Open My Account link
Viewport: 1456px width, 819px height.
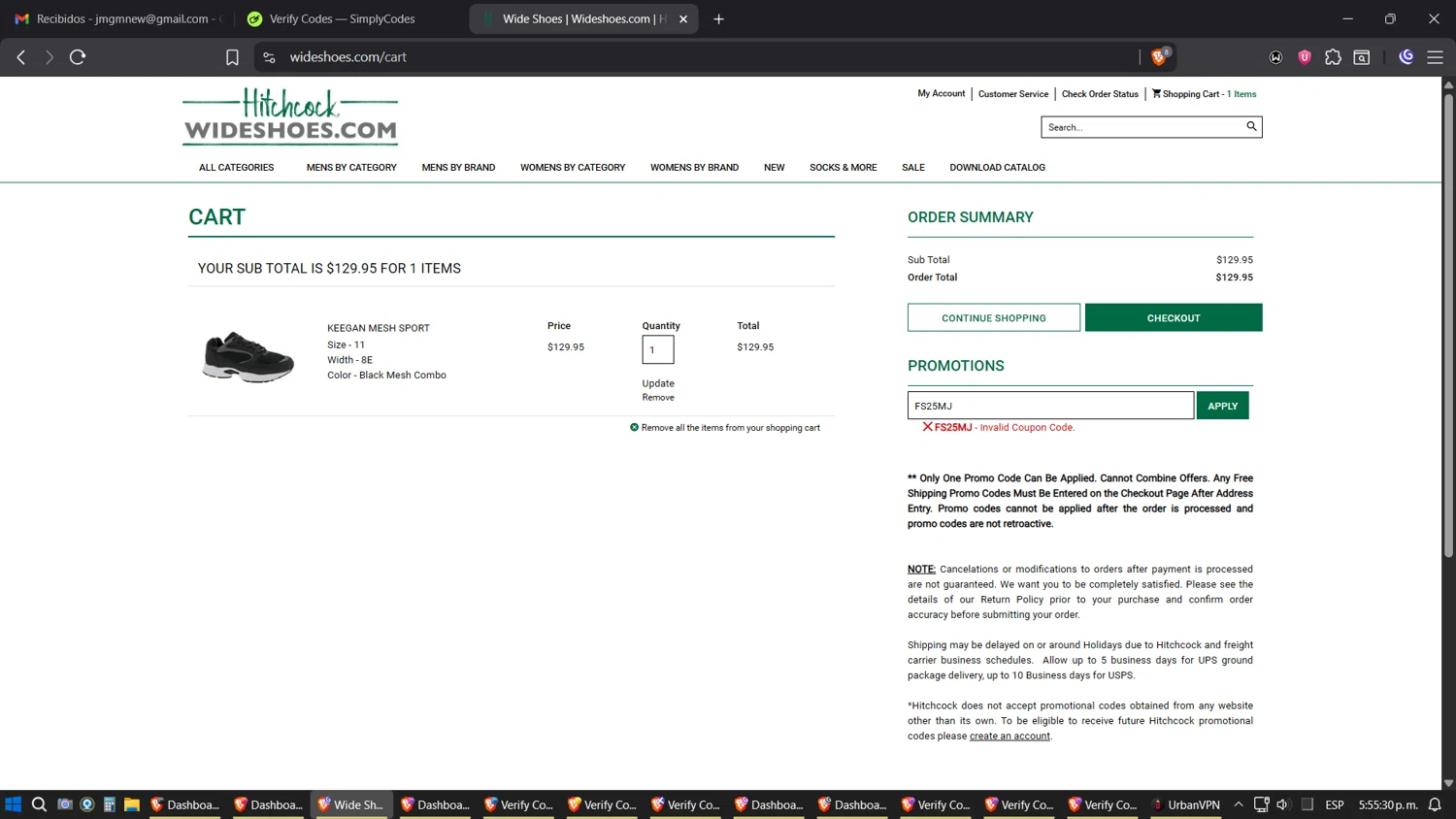[942, 93]
